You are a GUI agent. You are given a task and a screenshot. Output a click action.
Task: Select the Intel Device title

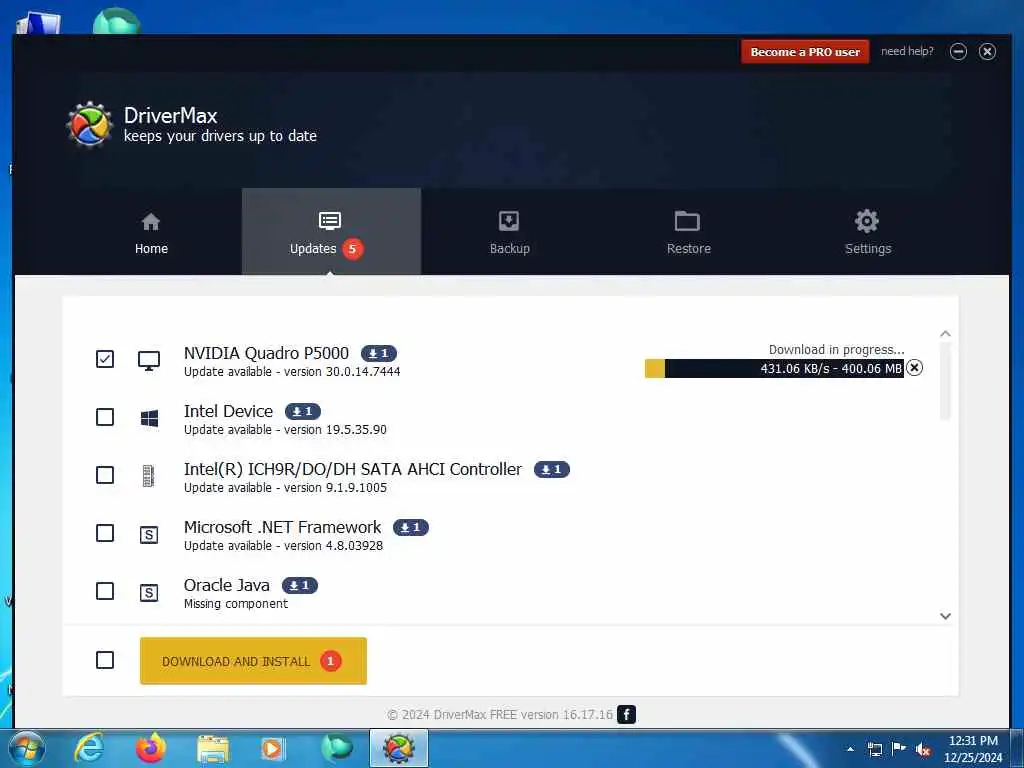coord(229,411)
